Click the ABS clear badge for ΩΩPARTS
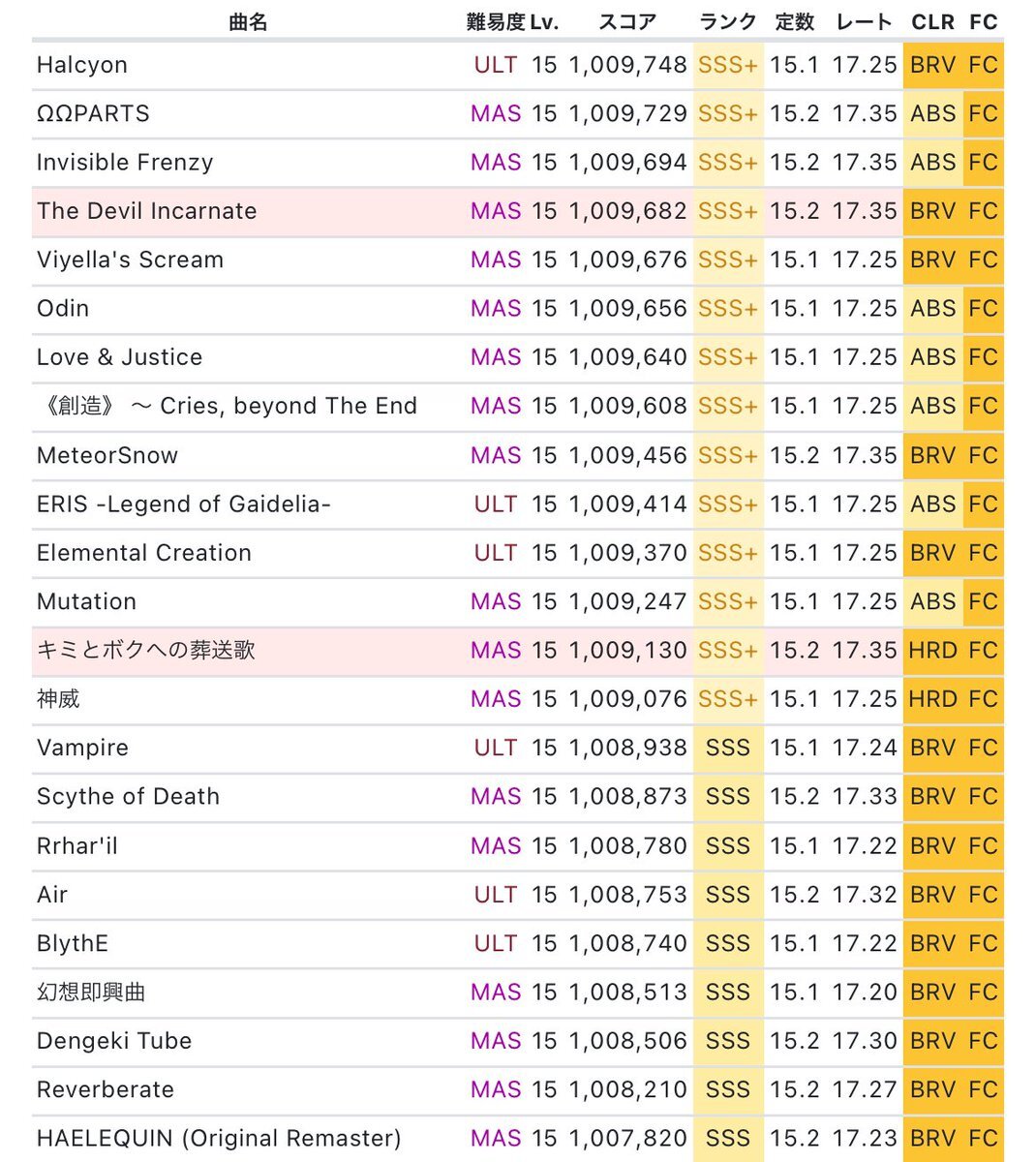 (x=933, y=113)
